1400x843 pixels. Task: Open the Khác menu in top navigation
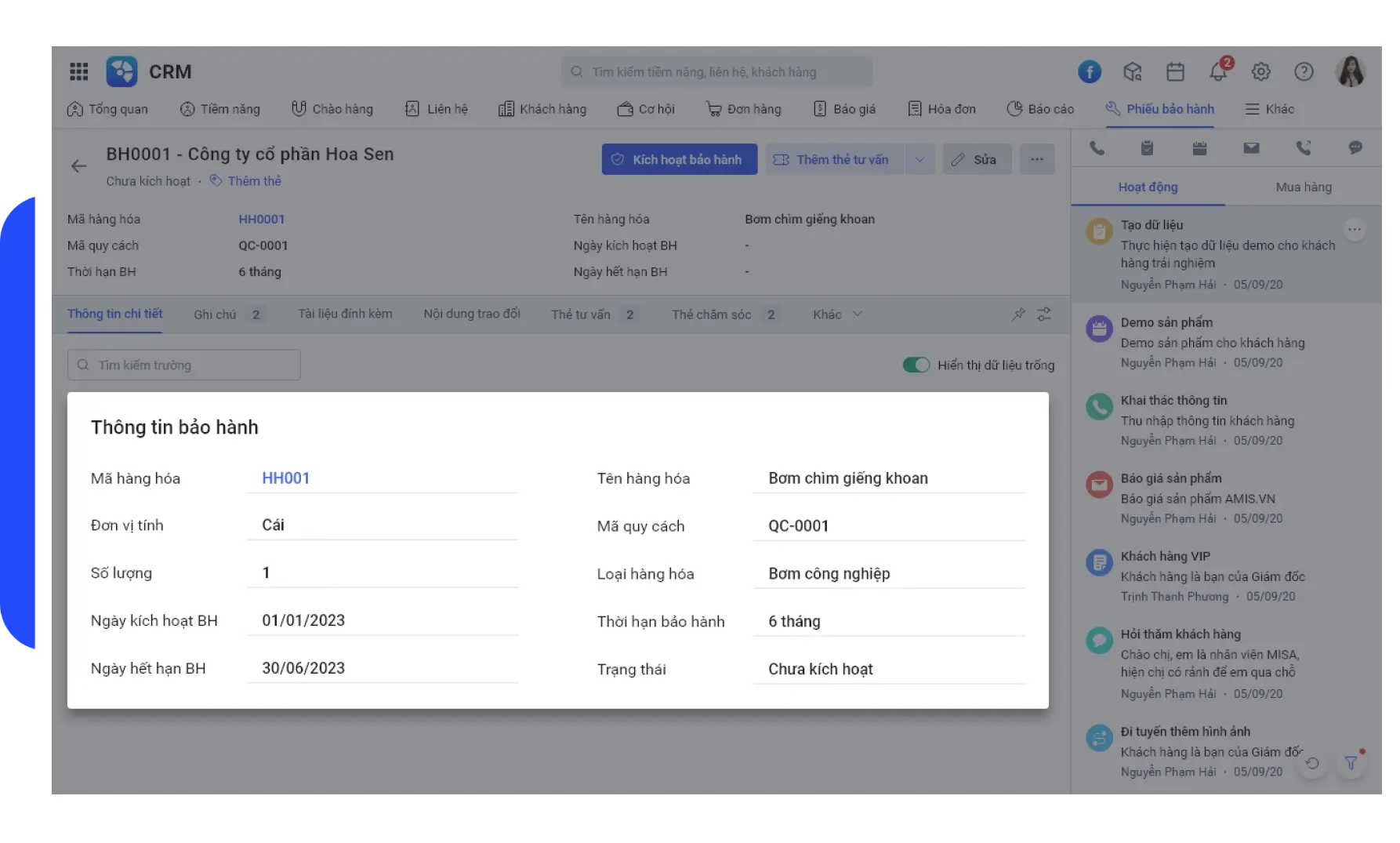tap(1270, 109)
